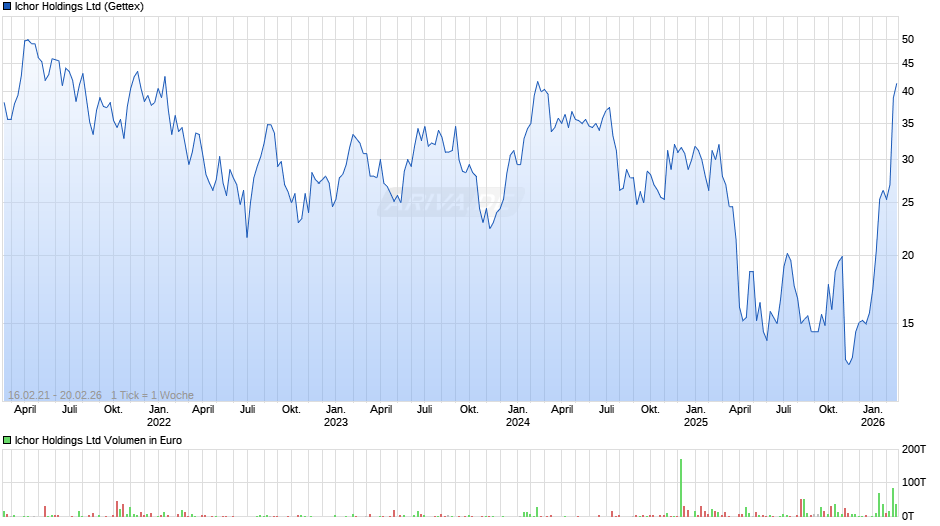The height and width of the screenshot is (526, 940).
Task: Click the 'Jan. 2023' time axis label
Action: click(x=336, y=416)
